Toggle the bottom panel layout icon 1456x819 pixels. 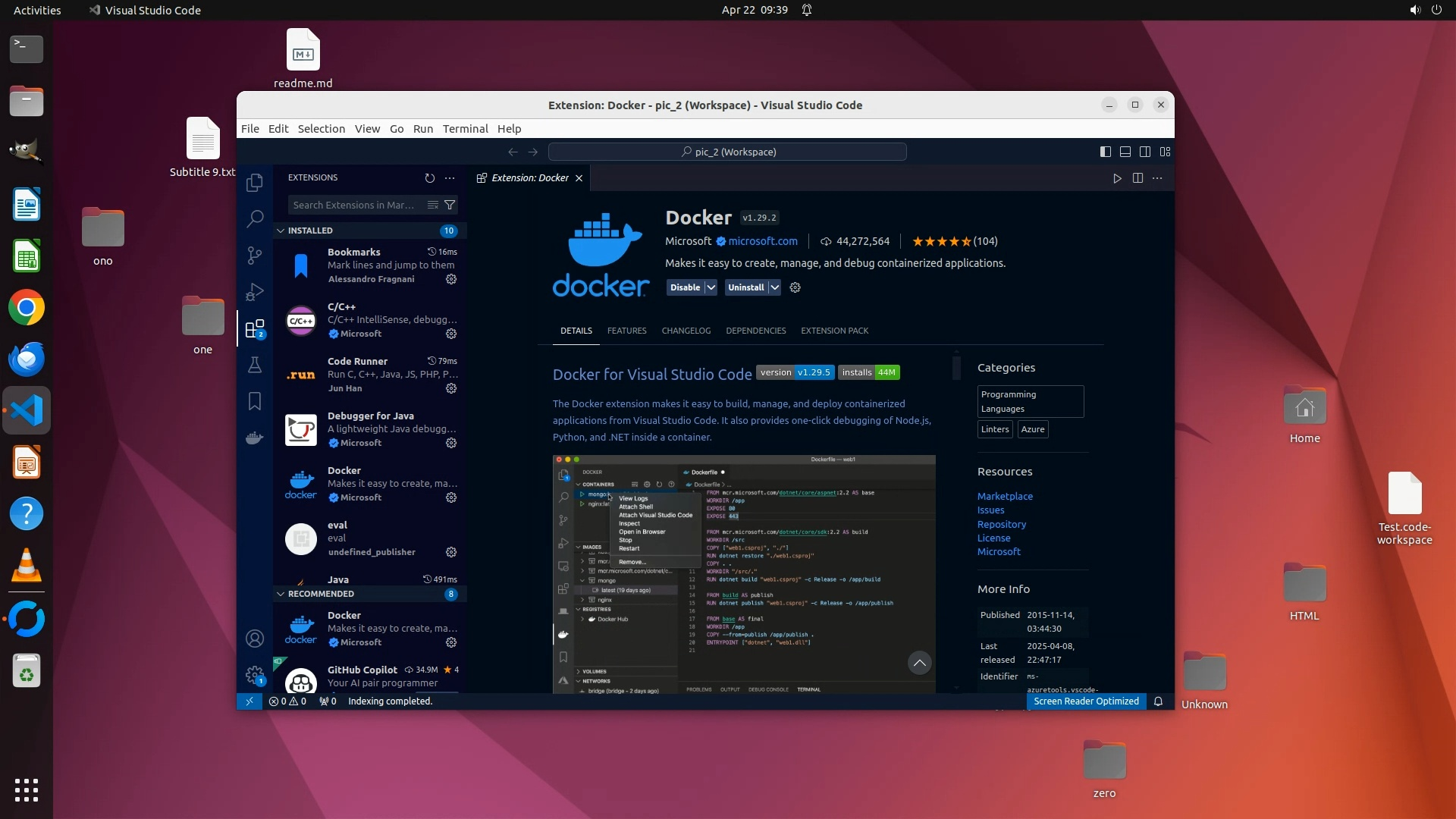1125,152
